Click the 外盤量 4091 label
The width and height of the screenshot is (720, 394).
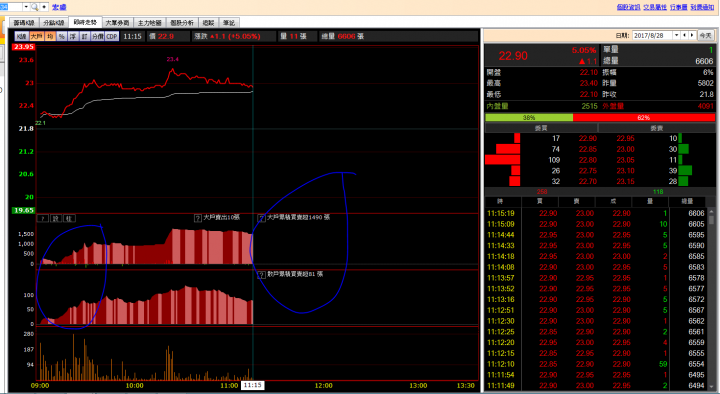click(x=658, y=106)
